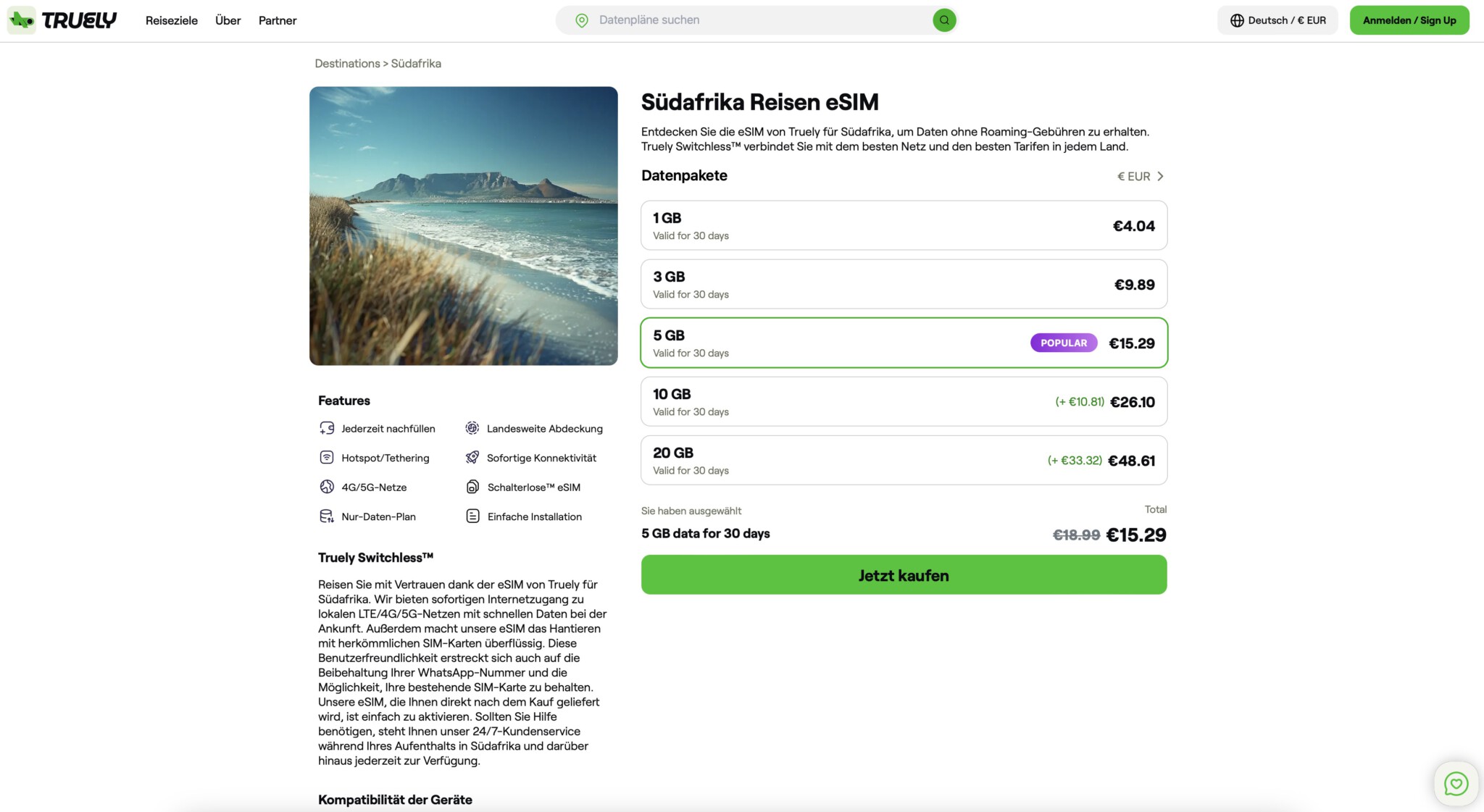Image resolution: width=1484 pixels, height=812 pixels.
Task: Select the 3 GB data package
Action: click(904, 285)
